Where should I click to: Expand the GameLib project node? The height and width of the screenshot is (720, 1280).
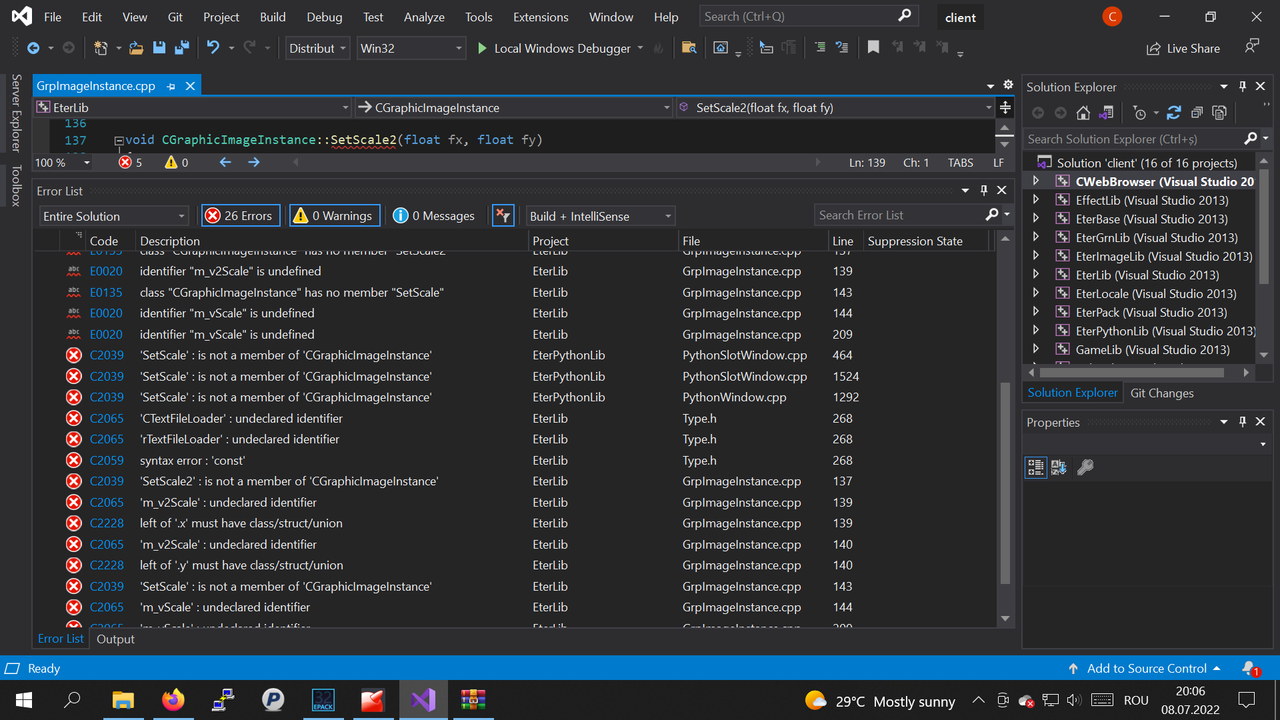point(1036,350)
